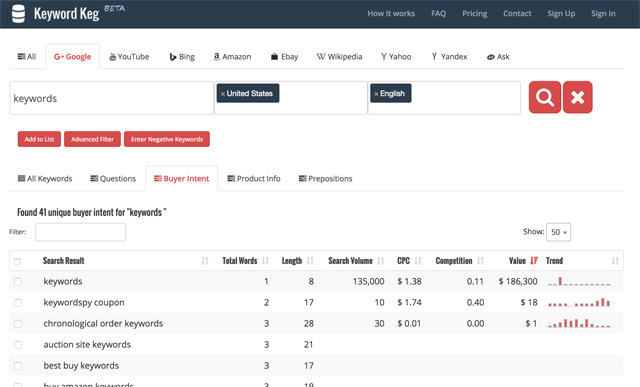Open the Product Info tab
Screen dimensions: 640x387
(x=254, y=179)
